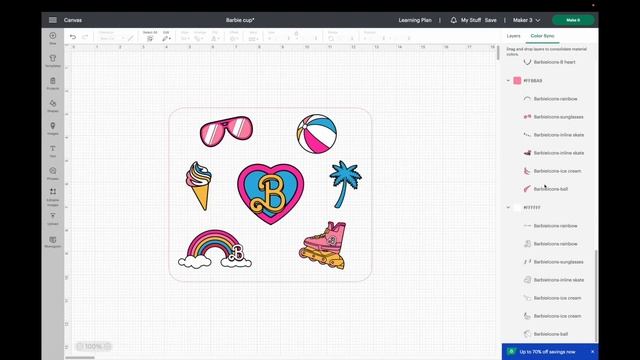Open the 70% off savings banner
Viewport: 640px width, 360px height.
coord(547,351)
